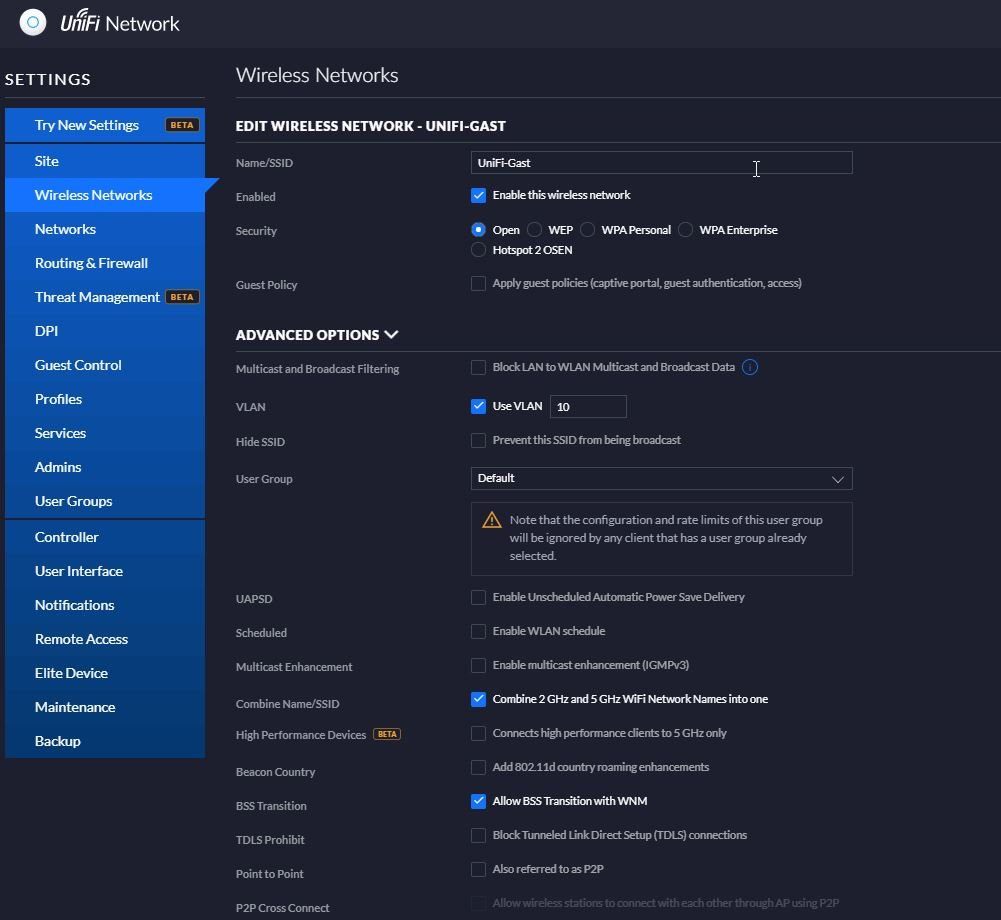
Task: Click the UniFi Network title text
Action: 120,22
